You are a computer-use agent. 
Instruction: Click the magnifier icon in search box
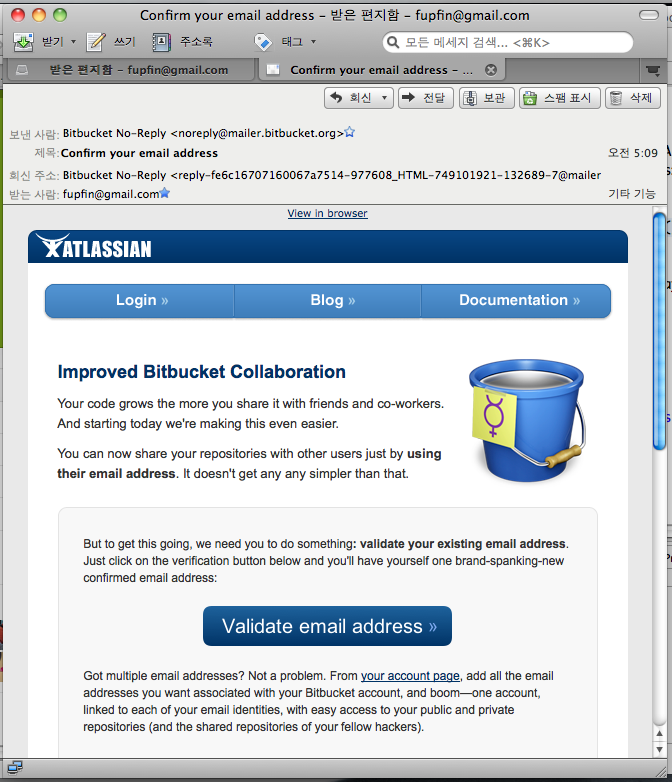(393, 42)
